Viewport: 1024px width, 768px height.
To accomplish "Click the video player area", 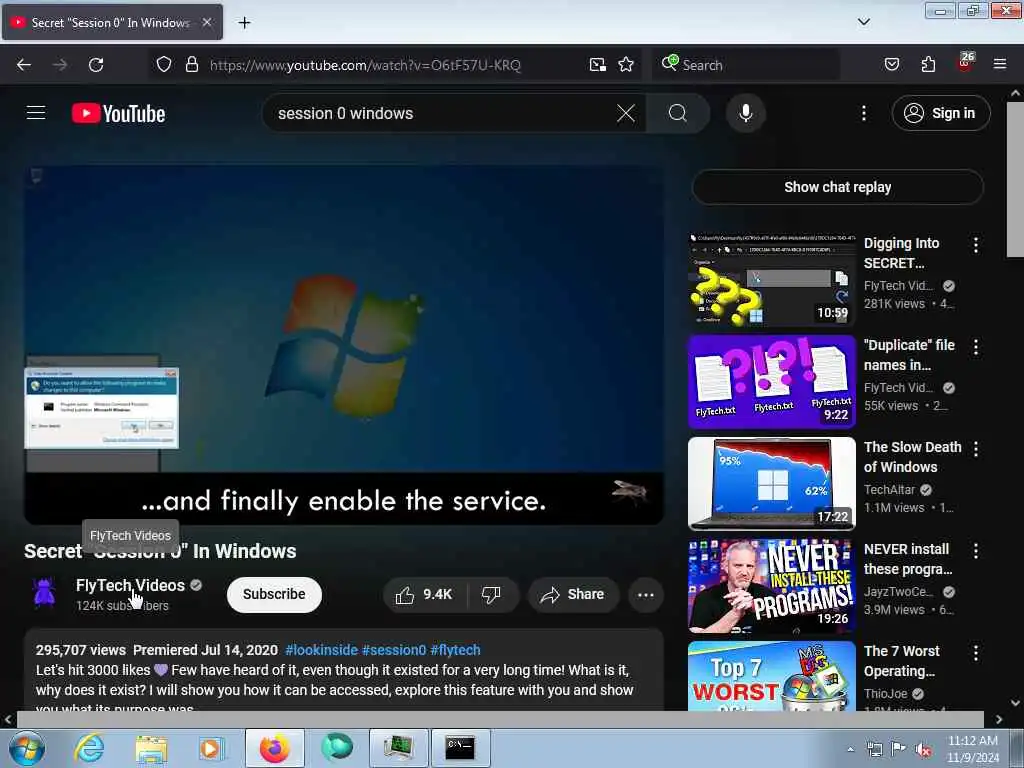I will [344, 345].
